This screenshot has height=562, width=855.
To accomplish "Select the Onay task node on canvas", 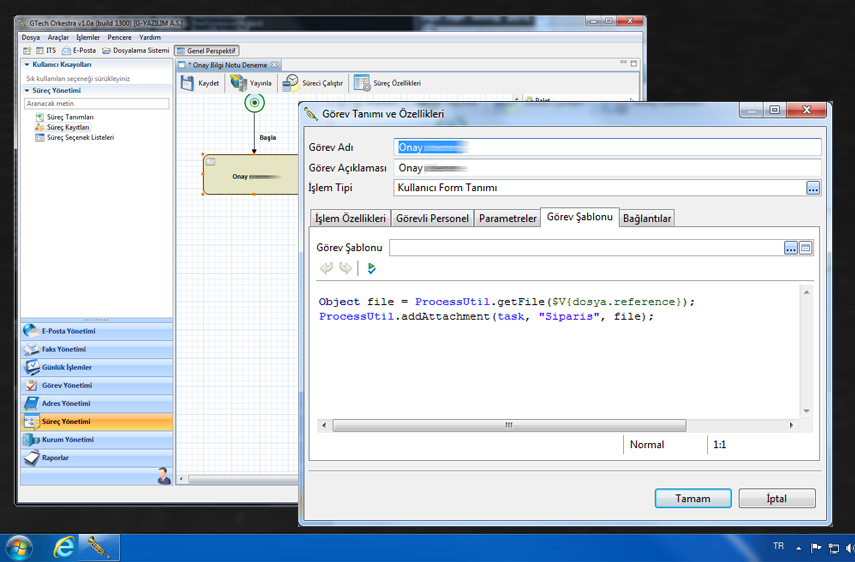I will (251, 175).
